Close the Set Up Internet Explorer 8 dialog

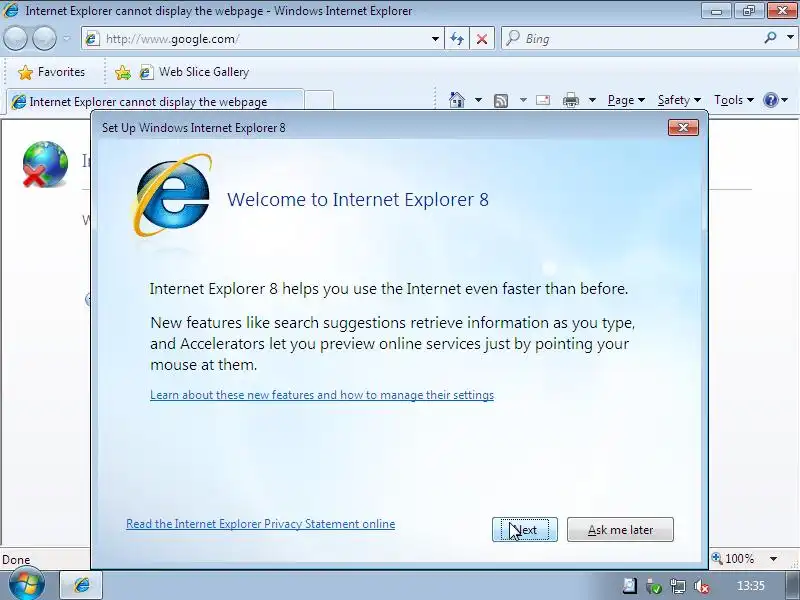pos(683,128)
